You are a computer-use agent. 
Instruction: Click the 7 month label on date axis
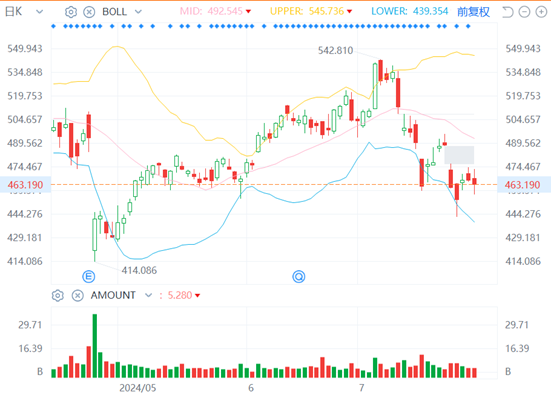pos(361,388)
